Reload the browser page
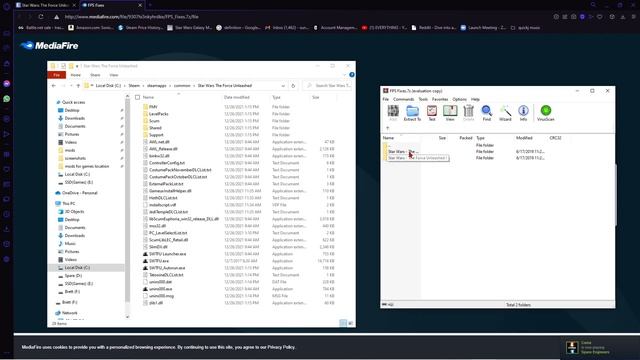640x360 pixels. click(41, 17)
